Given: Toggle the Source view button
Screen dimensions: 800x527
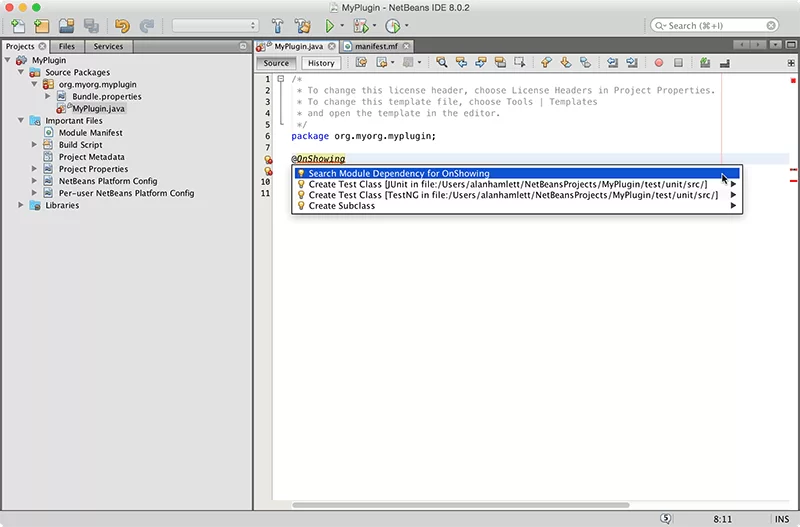Looking at the screenshot, I should [276, 63].
